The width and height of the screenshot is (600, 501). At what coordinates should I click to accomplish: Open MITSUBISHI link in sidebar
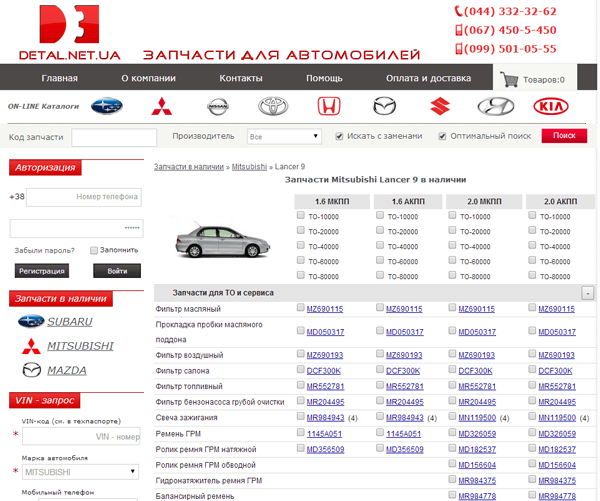tap(80, 346)
